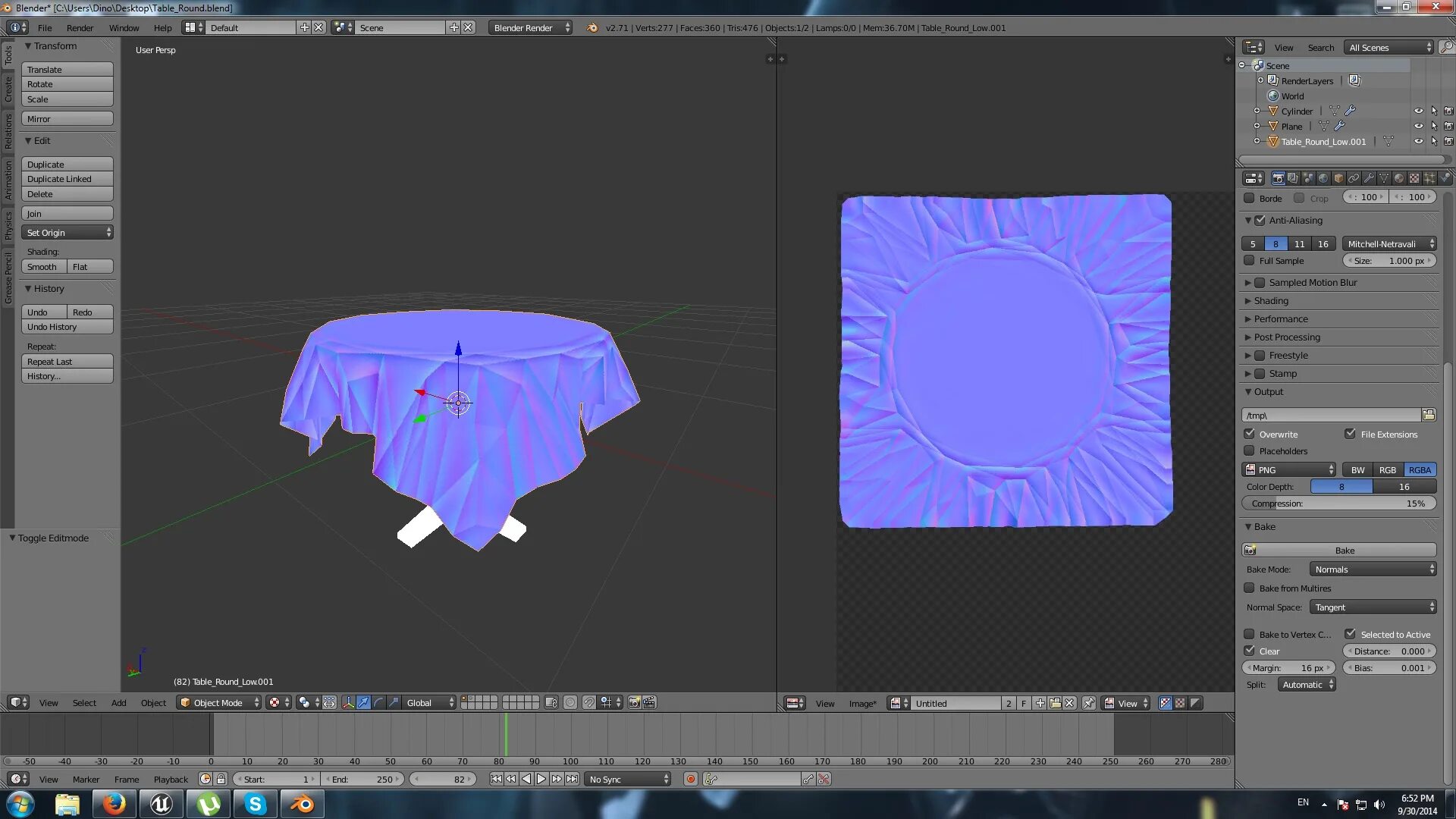
Task: Open the Material properties tab (sphere)
Action: coord(1399,178)
